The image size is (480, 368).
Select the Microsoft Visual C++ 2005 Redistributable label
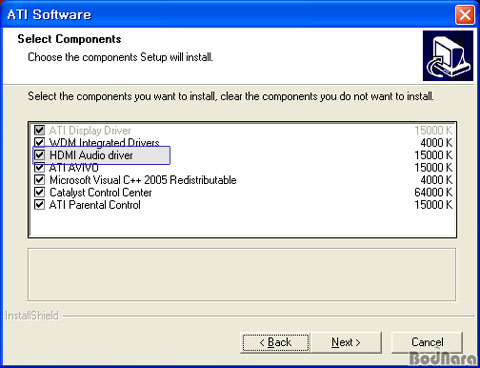pyautogui.click(x=143, y=180)
